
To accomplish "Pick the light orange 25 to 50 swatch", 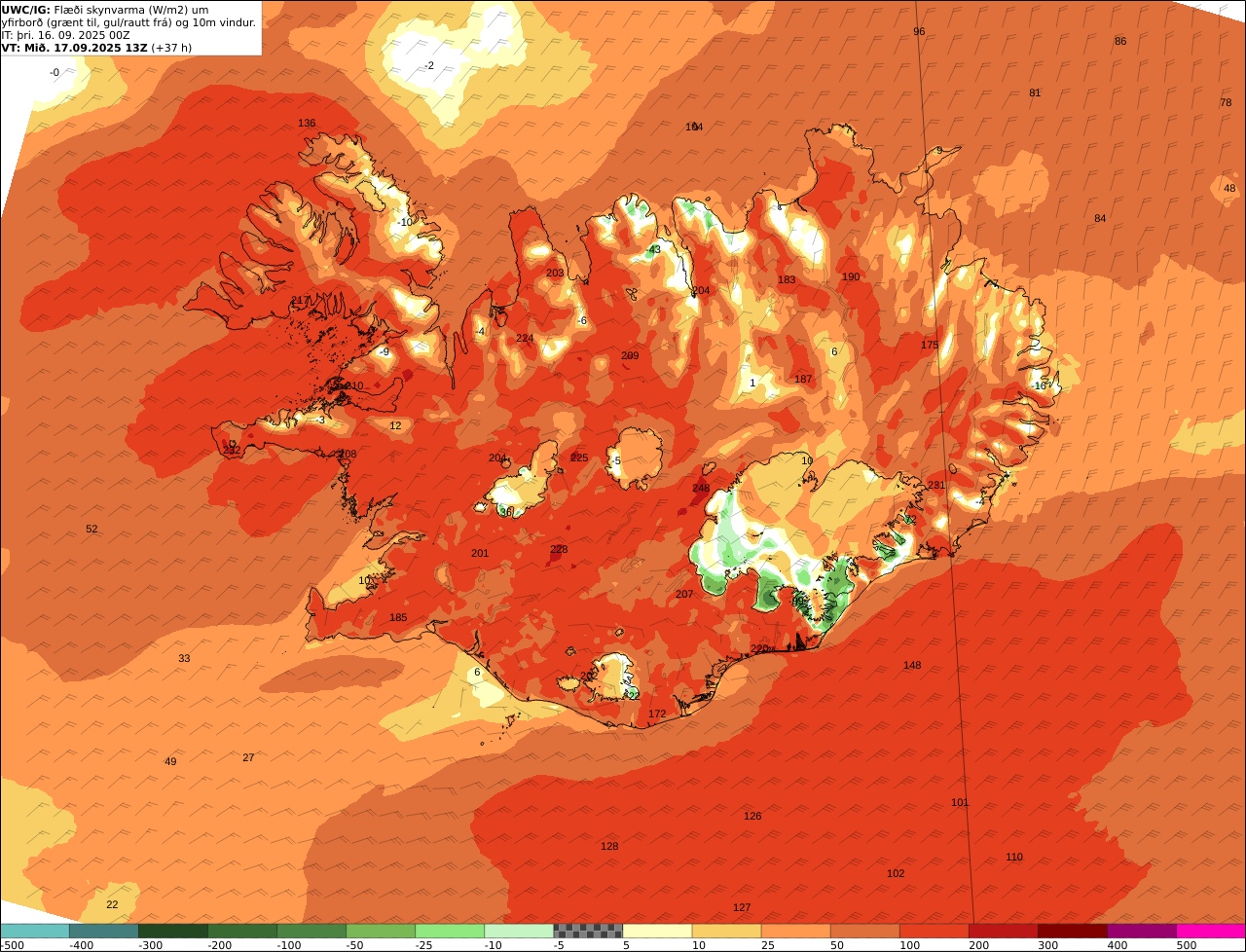I will pos(795,931).
